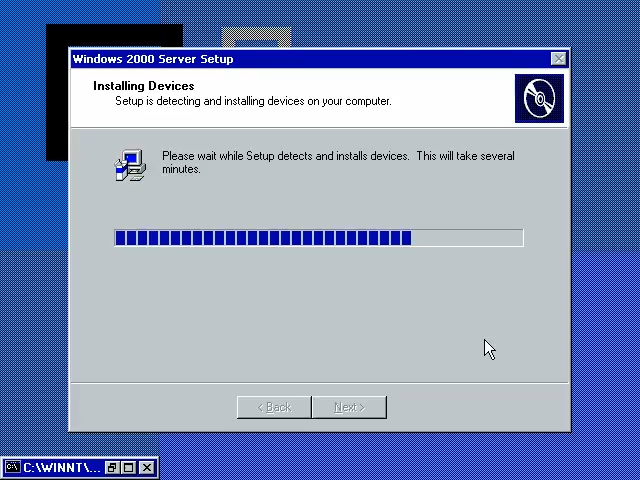
Task: Click the disabled Next button
Action: click(x=349, y=407)
